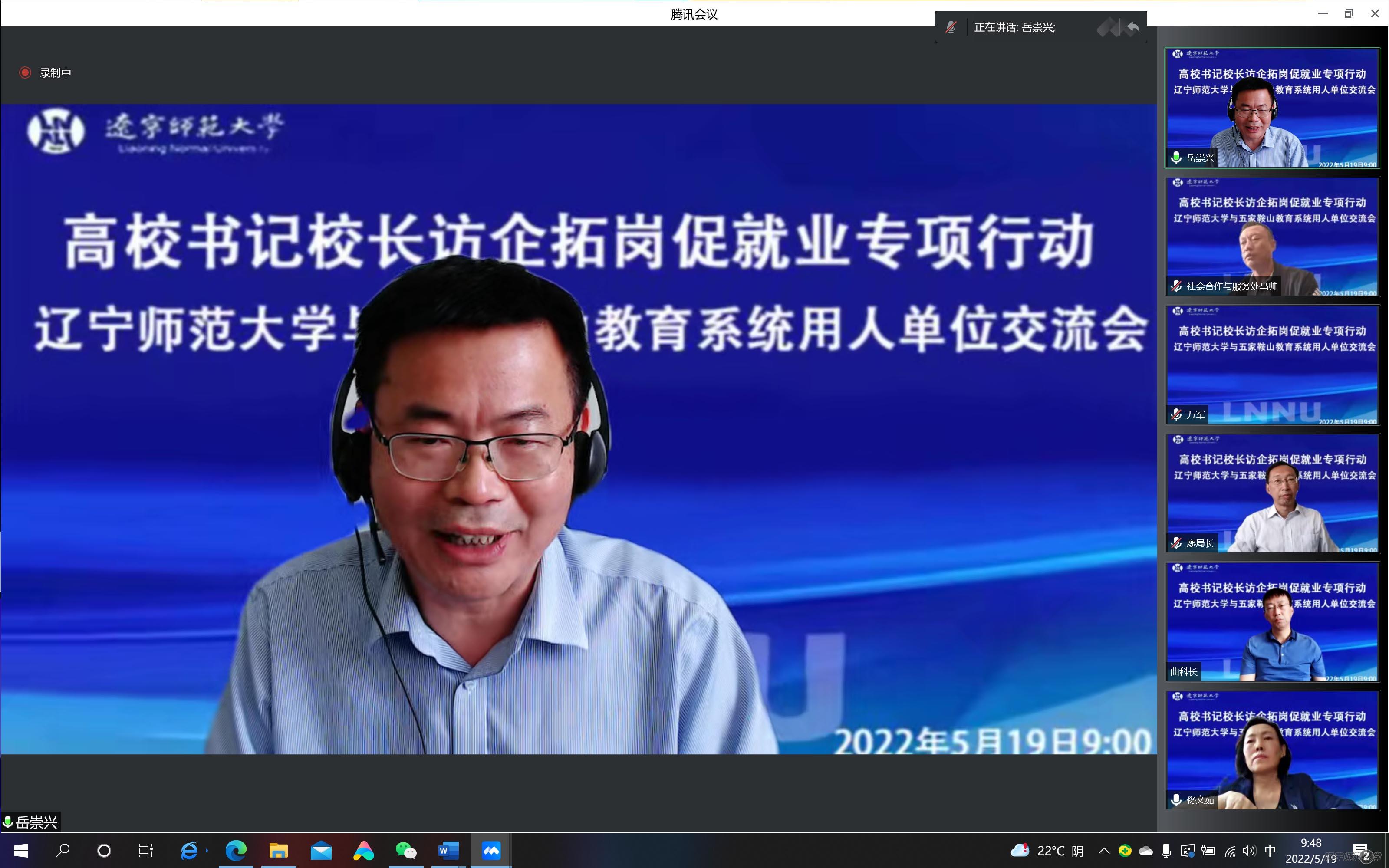Open the volume control in tray
The height and width of the screenshot is (868, 1389).
pyautogui.click(x=1250, y=850)
